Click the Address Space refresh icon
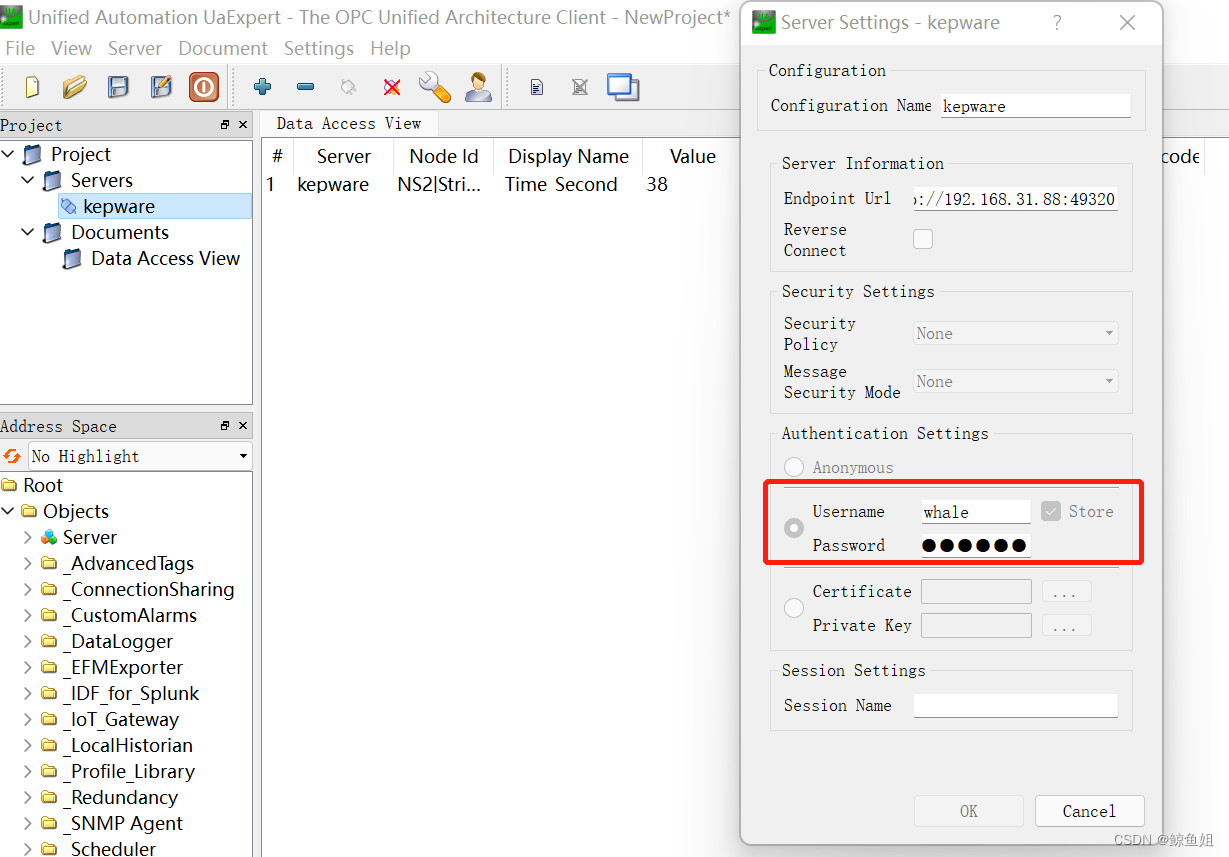1229x857 pixels. tap(12, 456)
